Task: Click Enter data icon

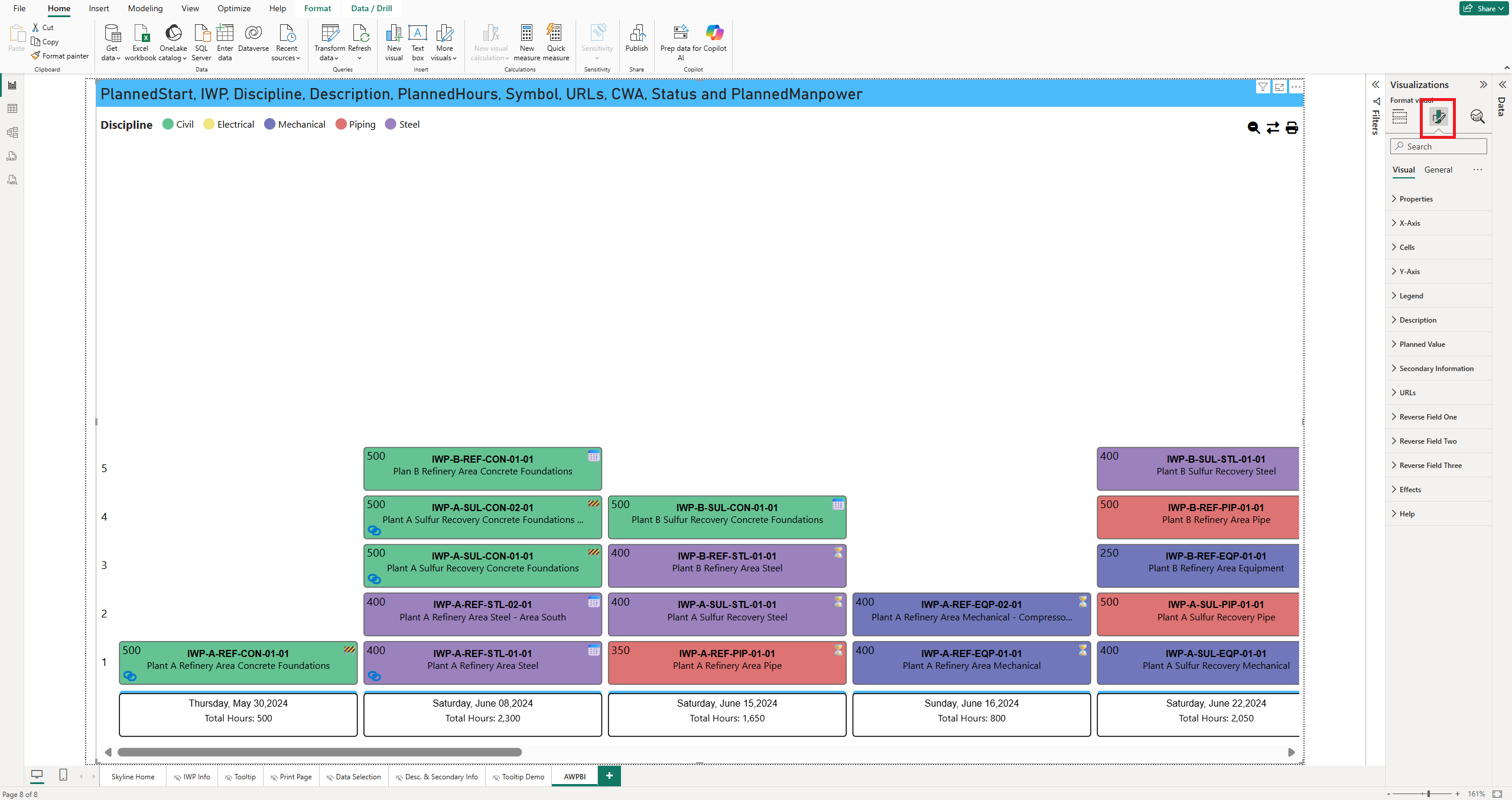Action: point(225,43)
